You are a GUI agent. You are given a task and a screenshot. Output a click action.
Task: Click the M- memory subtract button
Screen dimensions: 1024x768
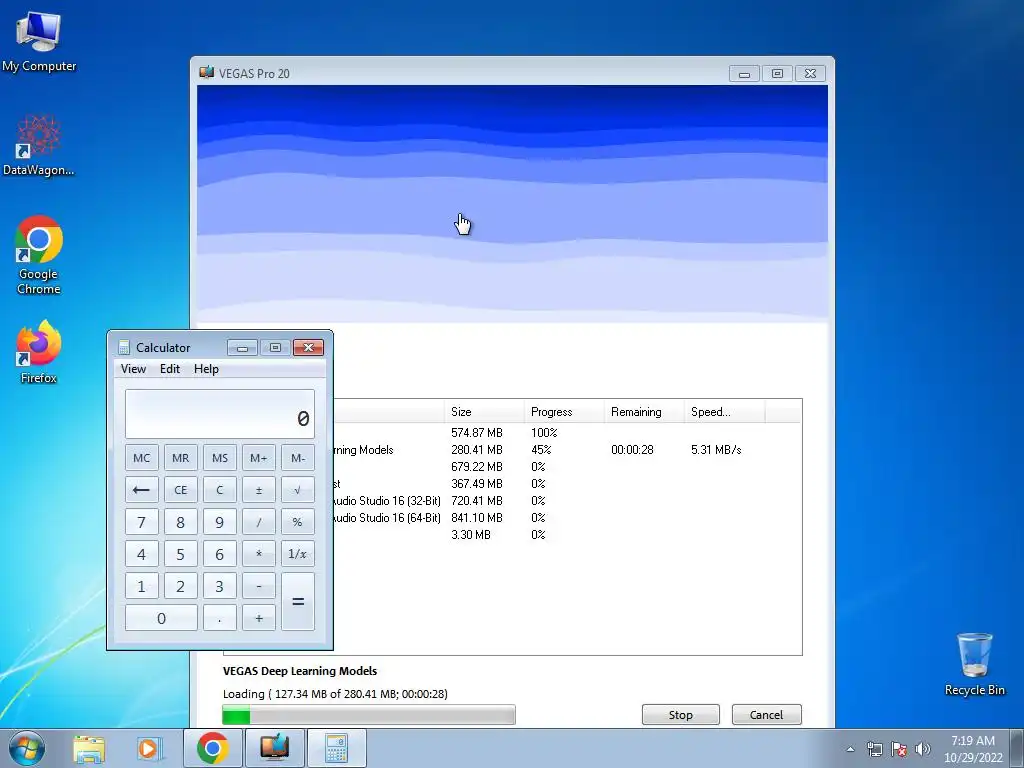pos(298,458)
